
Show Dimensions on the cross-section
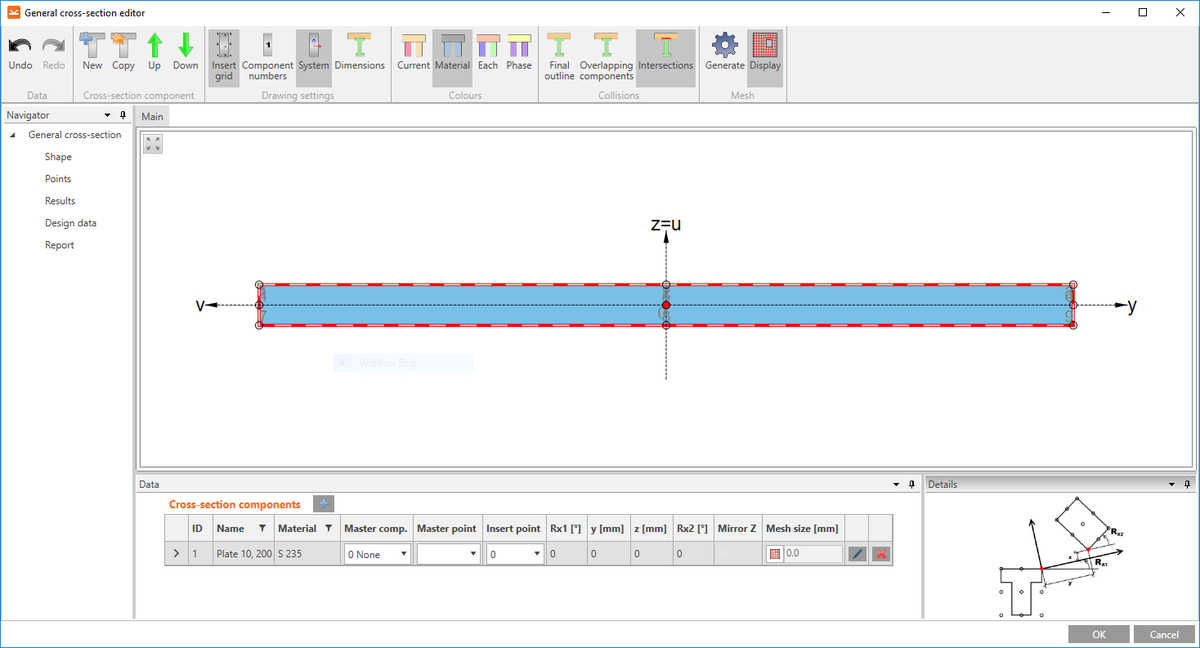coord(359,55)
